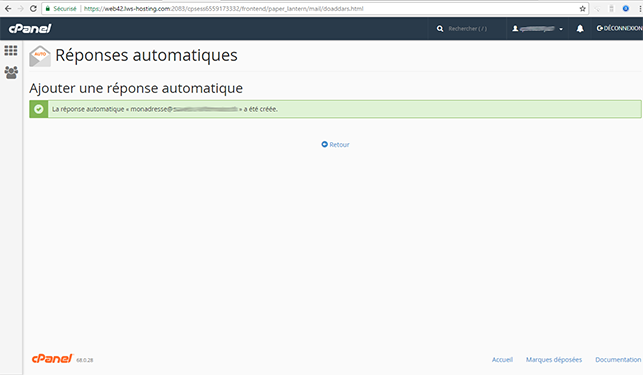Screen dimensions: 643x375
Task: Open the Chrome three-dot menu
Action: coord(640,9)
